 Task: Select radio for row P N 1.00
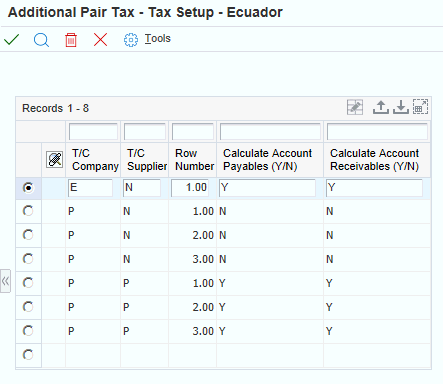pos(28,211)
